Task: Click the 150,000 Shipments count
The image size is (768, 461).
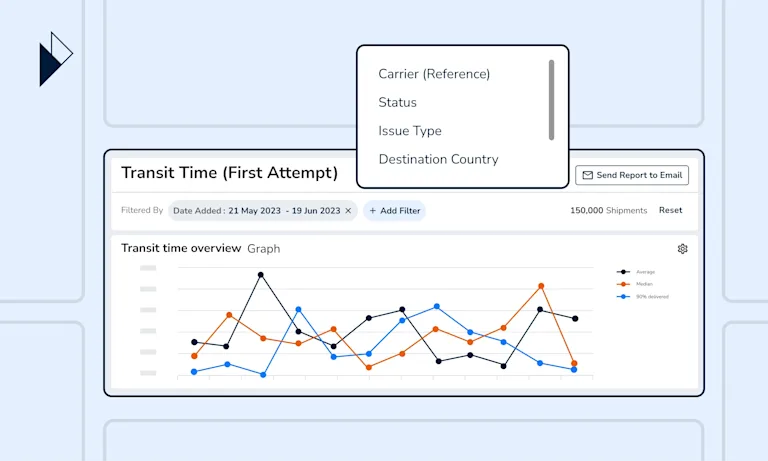Action: (x=608, y=211)
